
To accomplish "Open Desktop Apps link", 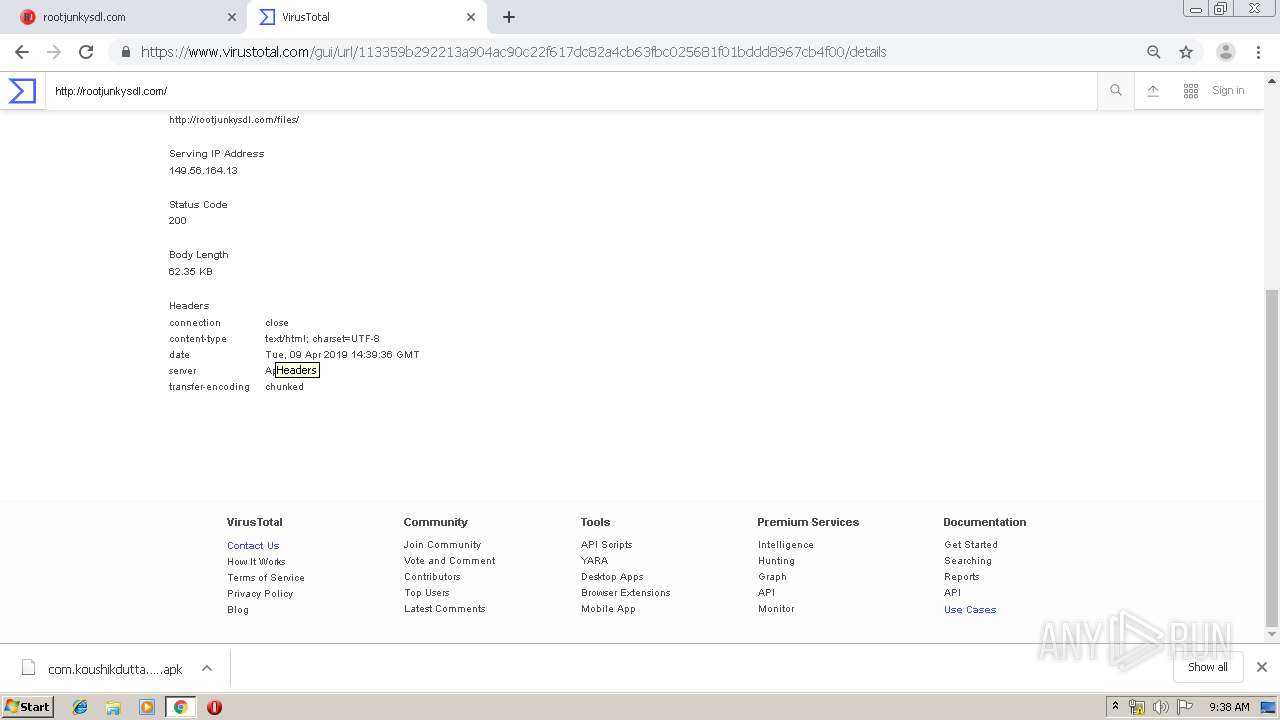I will [612, 577].
